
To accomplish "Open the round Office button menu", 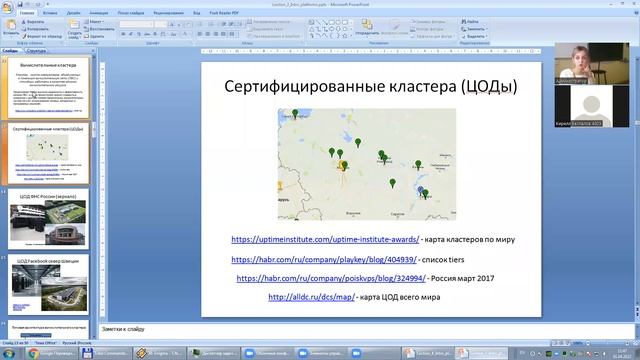I will 7,7.
